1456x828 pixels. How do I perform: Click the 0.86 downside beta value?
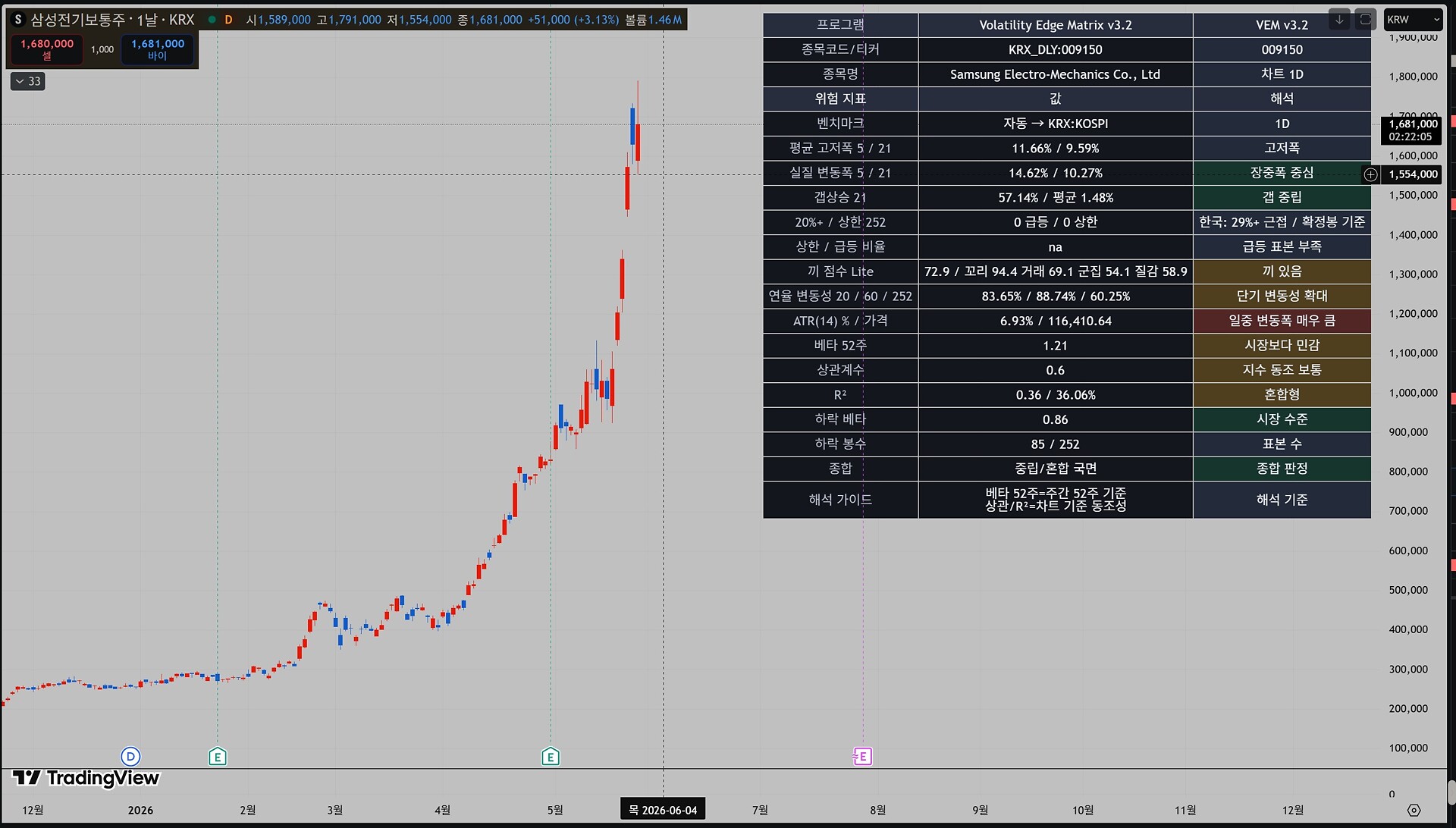(1056, 419)
